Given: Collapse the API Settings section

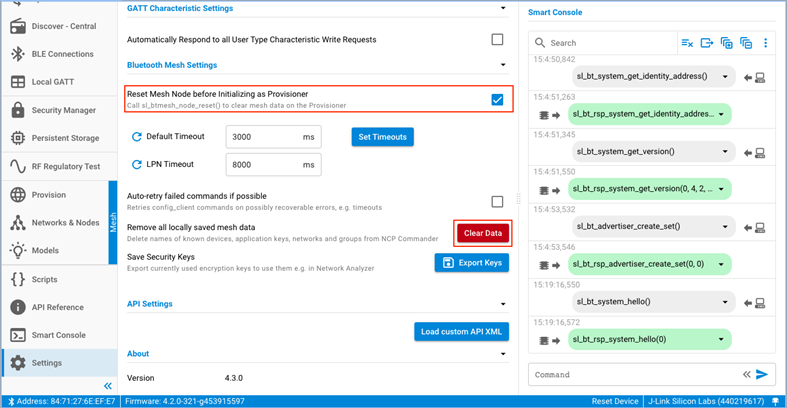Looking at the screenshot, I should tap(503, 304).
